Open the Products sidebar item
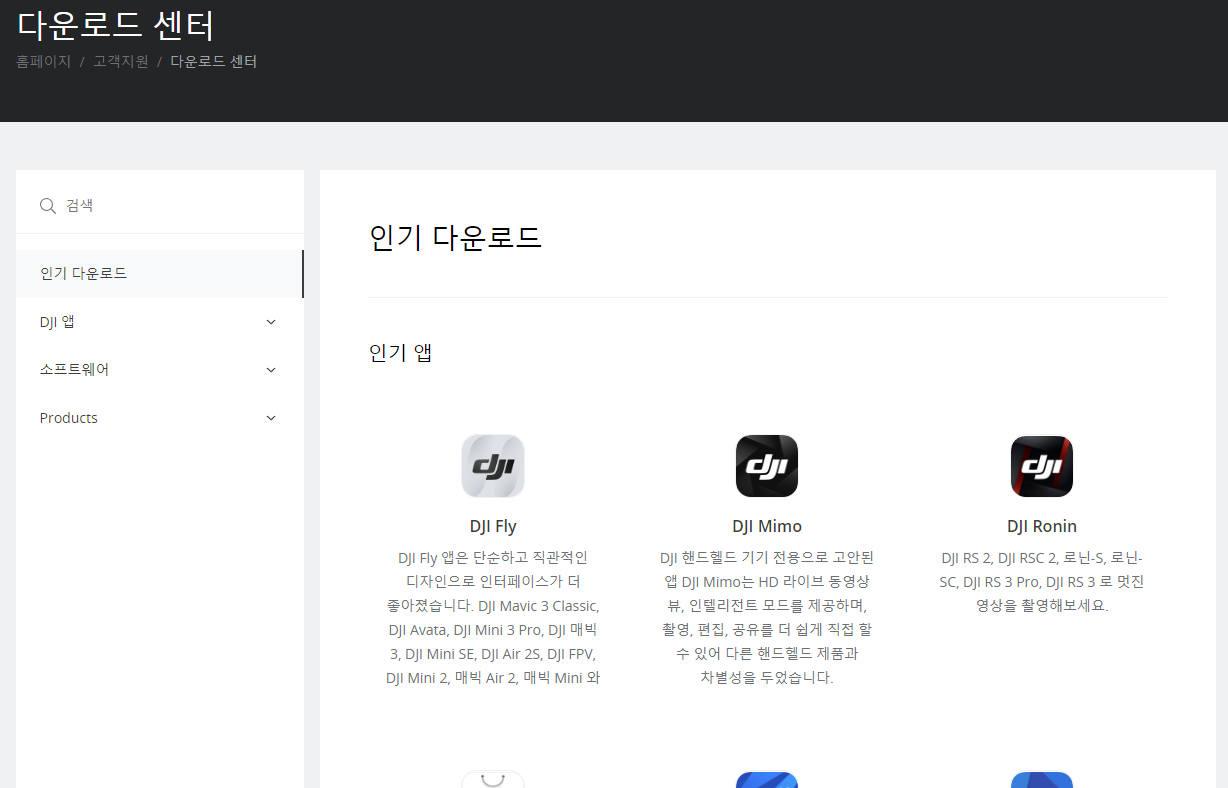The image size is (1228, 788). 160,418
